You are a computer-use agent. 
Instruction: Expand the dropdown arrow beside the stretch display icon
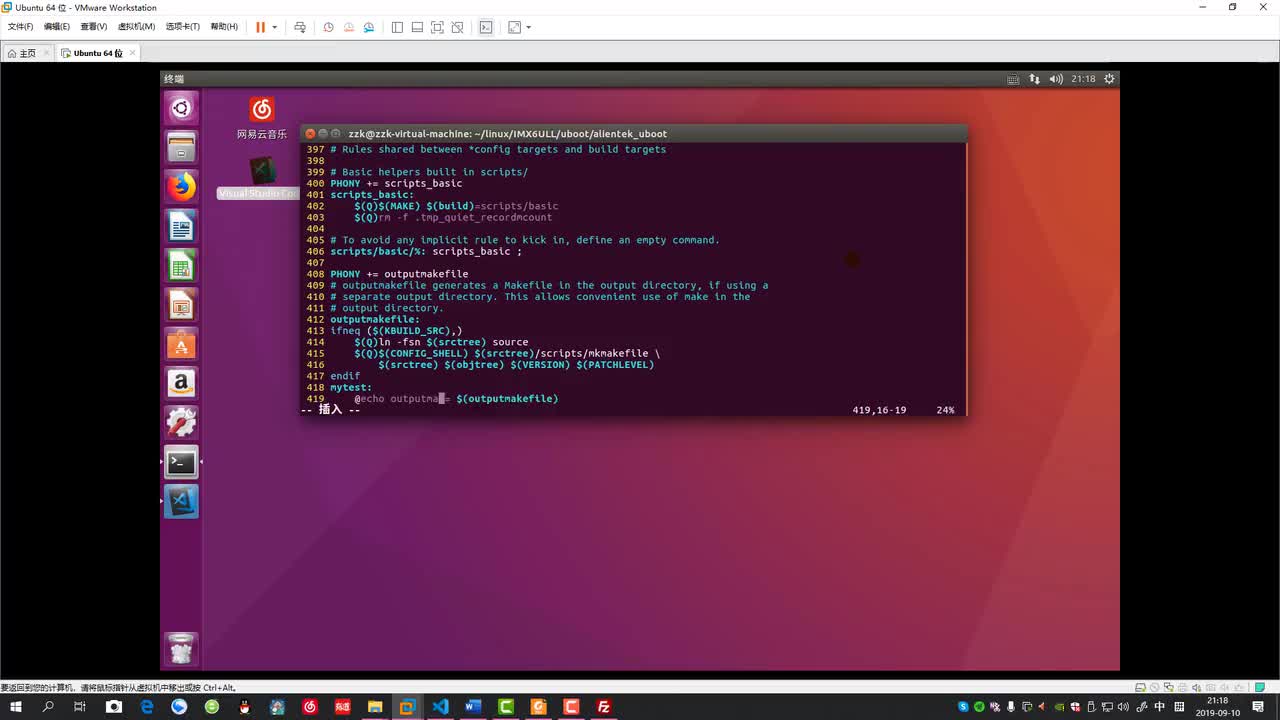(529, 27)
